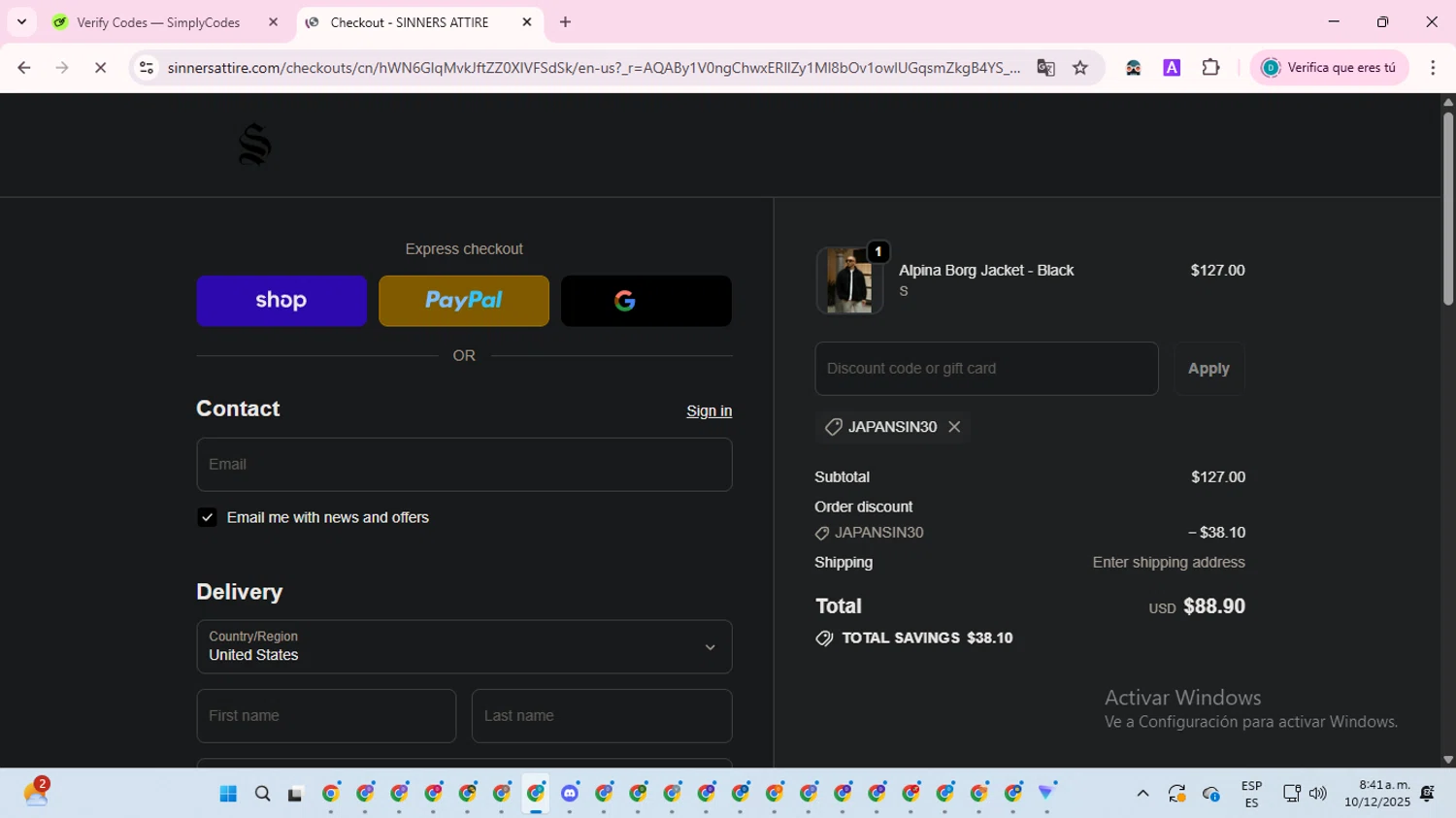Go forward in browser history

coord(62,68)
